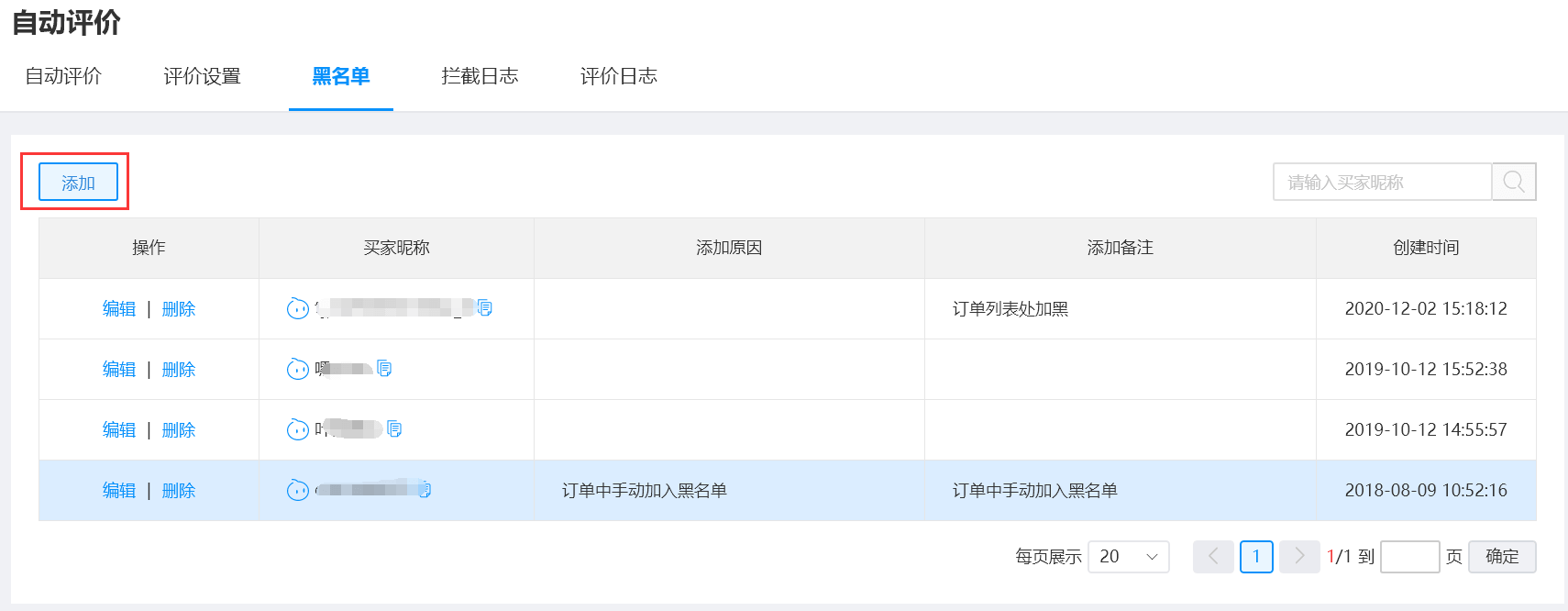Click buyer avatar icon in last row
Viewport: 1568px width, 611px height.
pos(298,490)
